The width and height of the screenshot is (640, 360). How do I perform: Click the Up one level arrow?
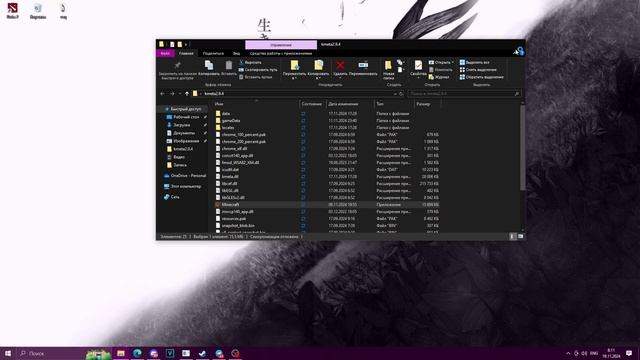tap(187, 93)
